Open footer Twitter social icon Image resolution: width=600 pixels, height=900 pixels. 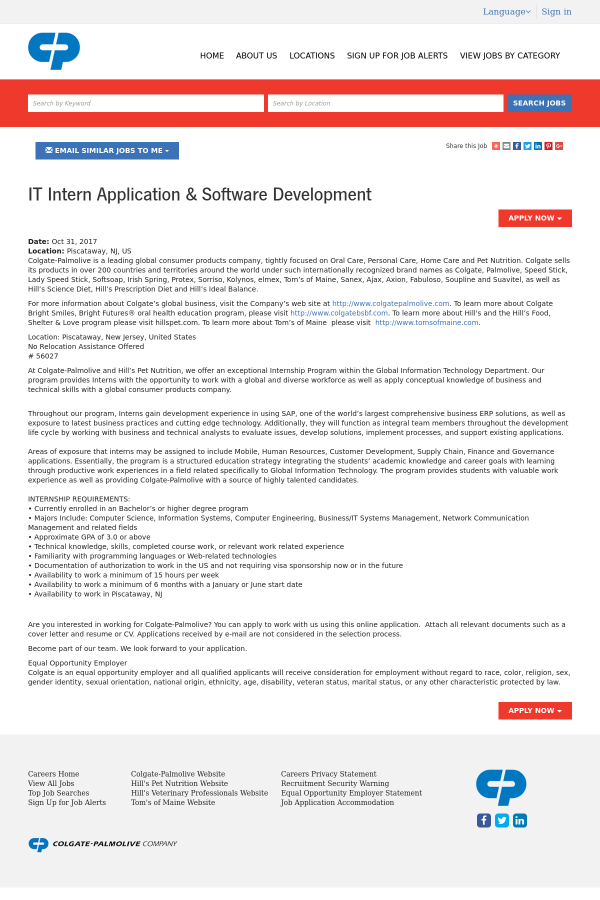click(502, 820)
